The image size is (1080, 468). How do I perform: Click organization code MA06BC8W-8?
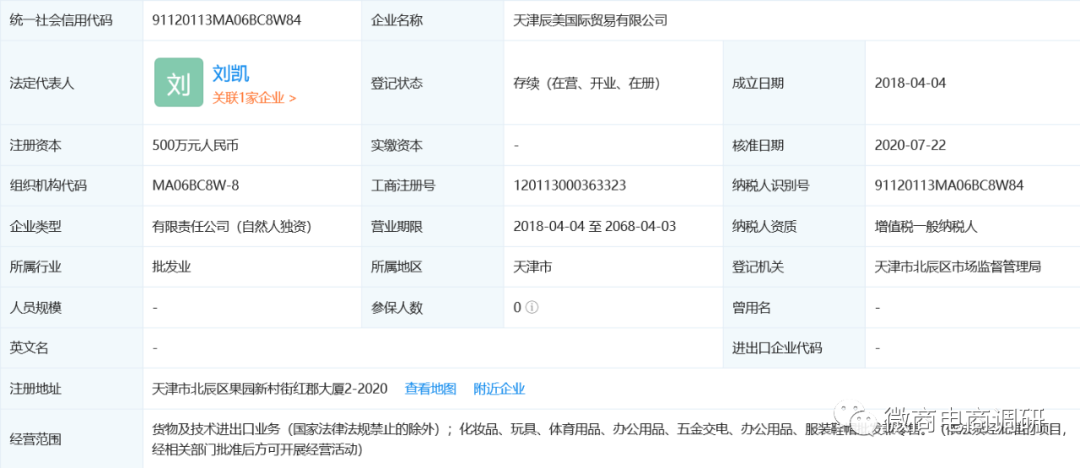click(196, 185)
